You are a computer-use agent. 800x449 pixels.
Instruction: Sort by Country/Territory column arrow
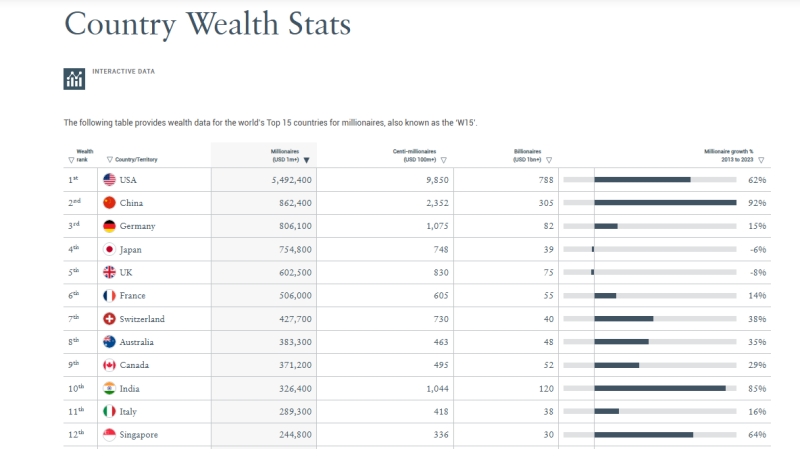pos(109,160)
